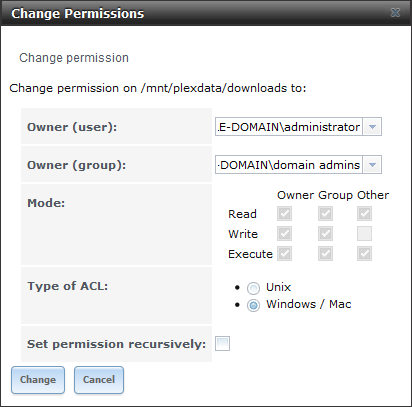Viewport: 412px width, 407px height.
Task: Toggle Other Execute permission checkbox
Action: click(x=364, y=254)
